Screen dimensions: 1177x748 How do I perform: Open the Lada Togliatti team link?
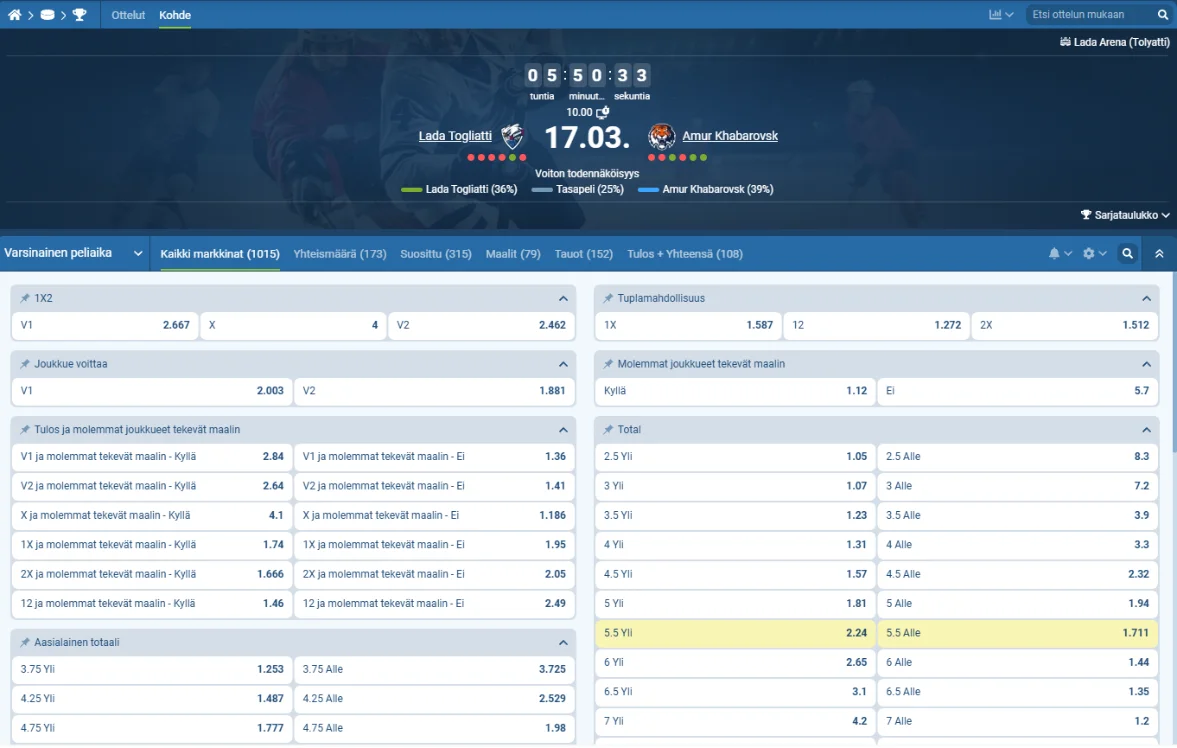pyautogui.click(x=455, y=136)
